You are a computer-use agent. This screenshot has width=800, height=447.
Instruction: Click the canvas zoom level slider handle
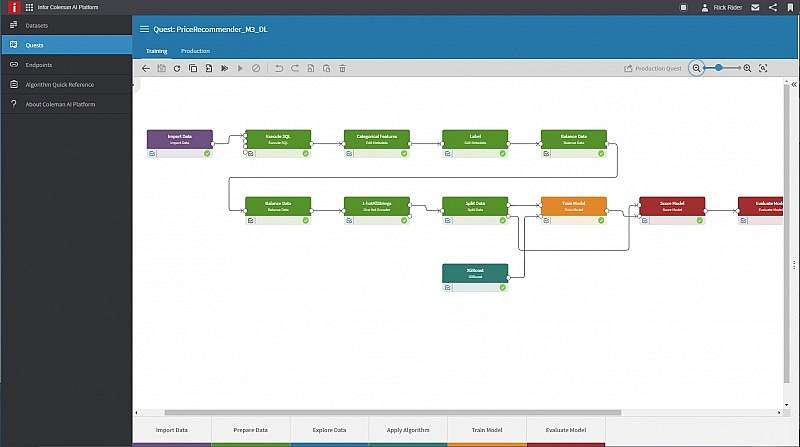[x=718, y=68]
